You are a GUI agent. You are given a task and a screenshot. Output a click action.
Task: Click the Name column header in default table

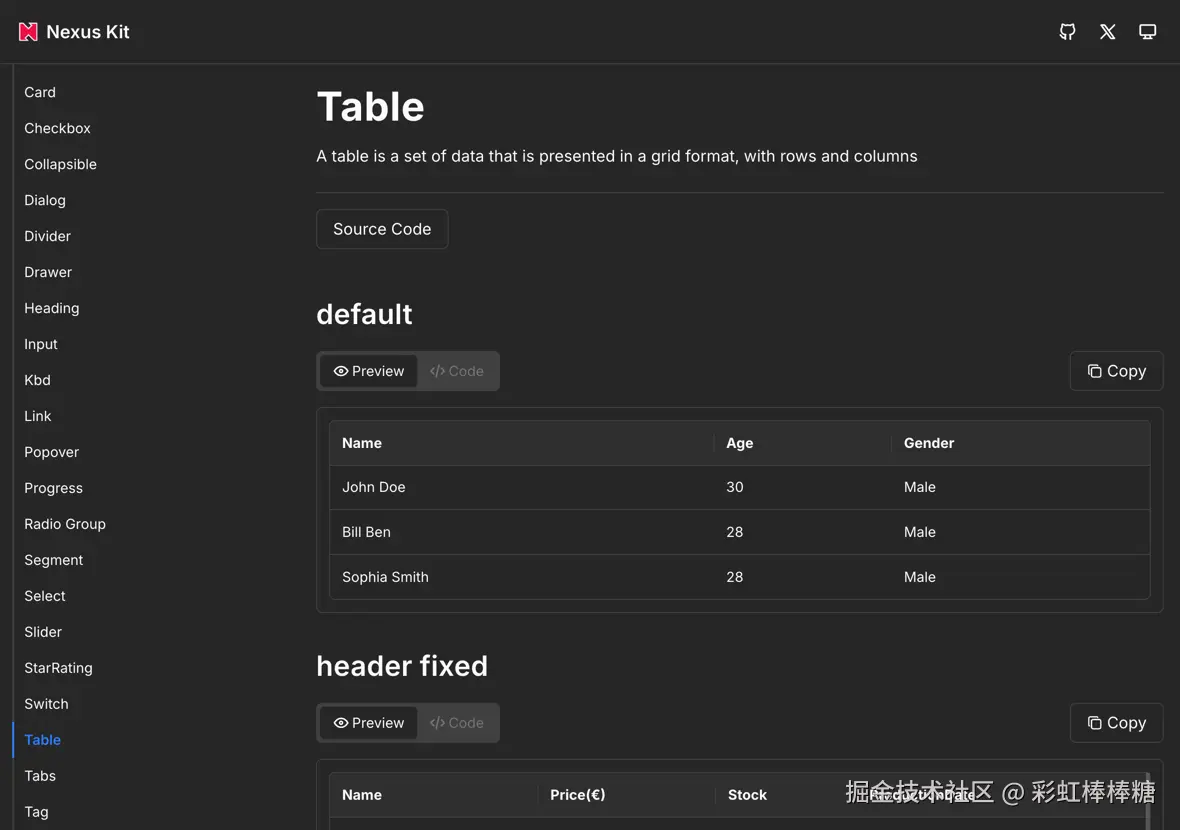pos(362,443)
